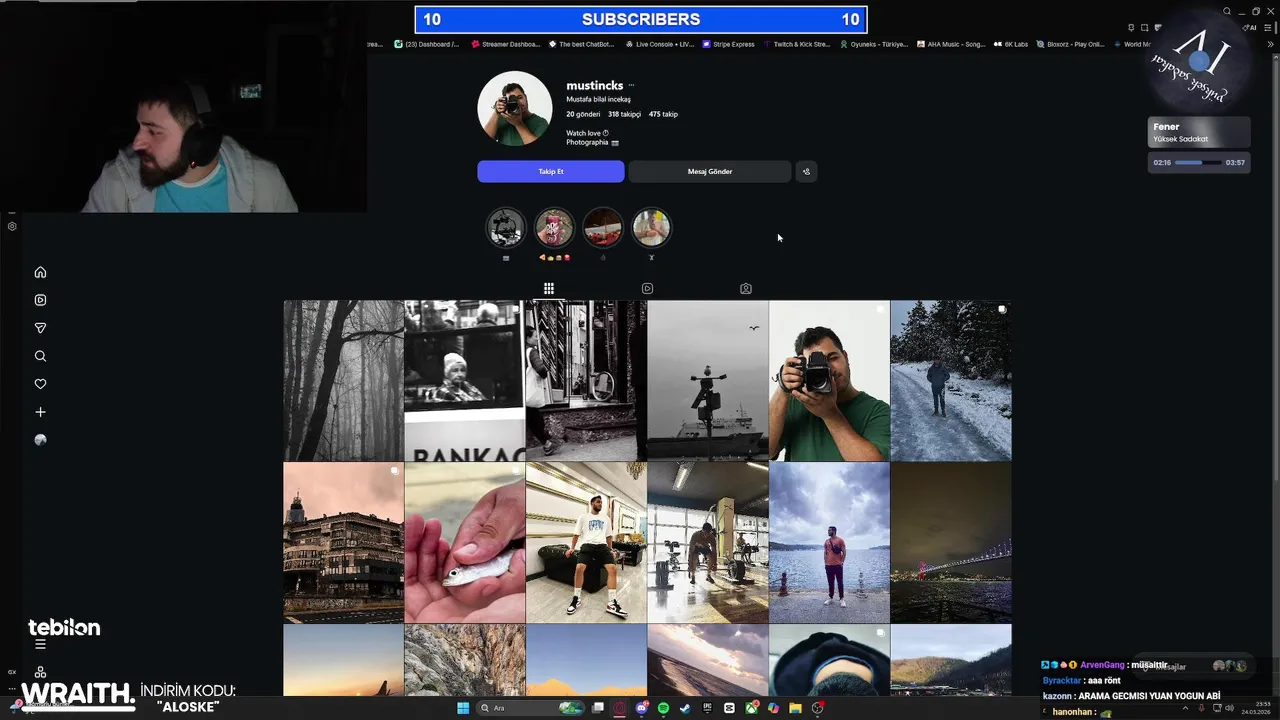This screenshot has width=1280, height=720.
Task: Open the pink-sky old building post
Action: (x=343, y=543)
